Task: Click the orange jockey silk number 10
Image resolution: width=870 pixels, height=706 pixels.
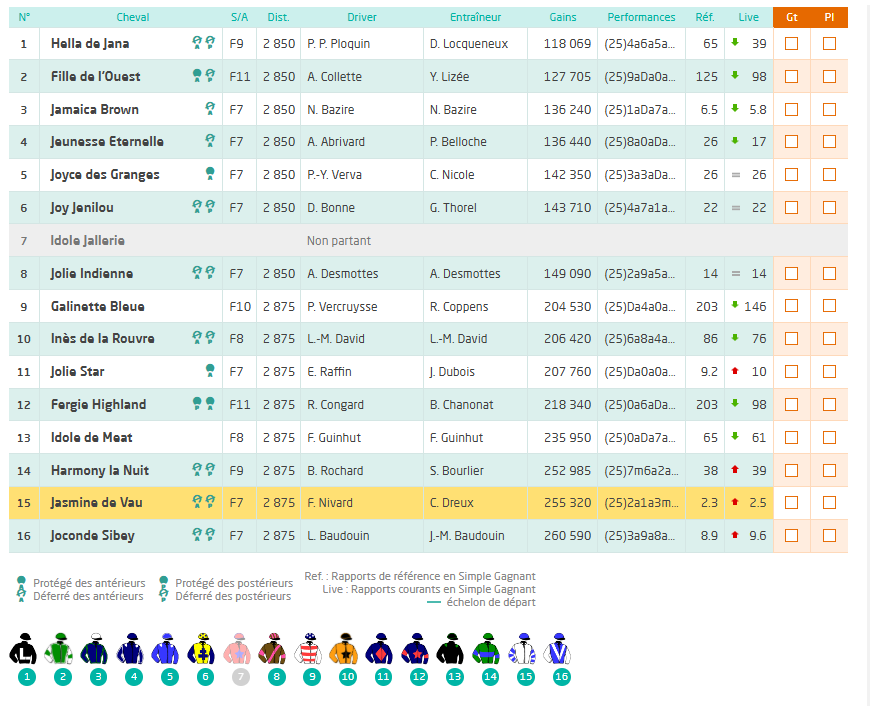Action: (x=347, y=650)
